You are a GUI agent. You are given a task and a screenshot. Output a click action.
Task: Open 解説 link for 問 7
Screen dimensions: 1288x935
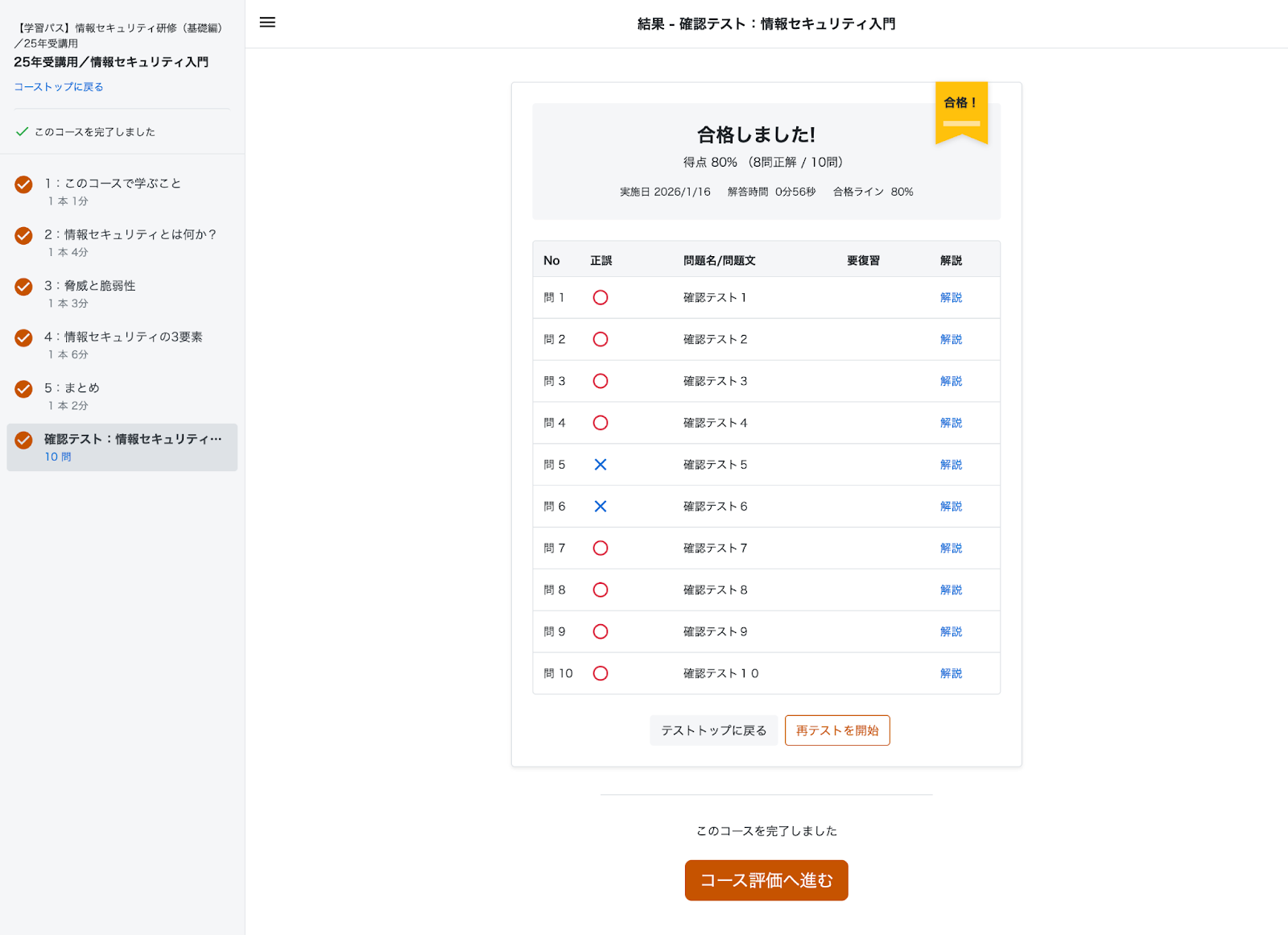(x=952, y=548)
